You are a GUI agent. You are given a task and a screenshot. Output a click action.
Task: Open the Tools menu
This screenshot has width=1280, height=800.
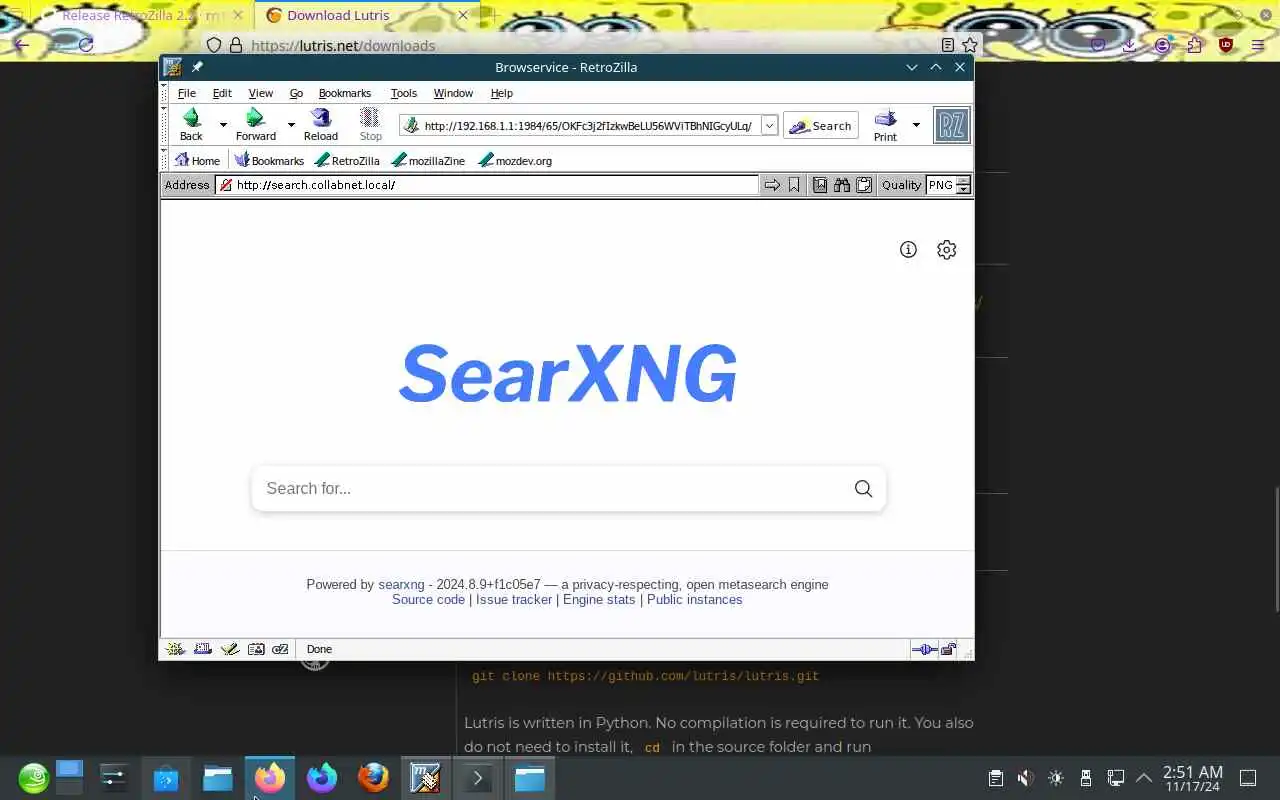[x=404, y=93]
